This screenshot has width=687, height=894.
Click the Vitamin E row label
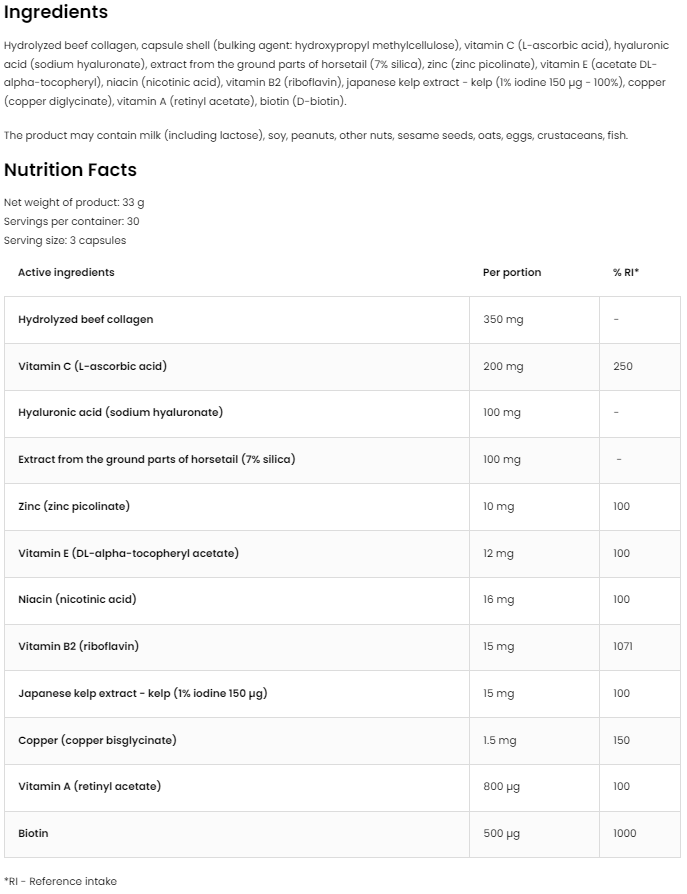[128, 553]
